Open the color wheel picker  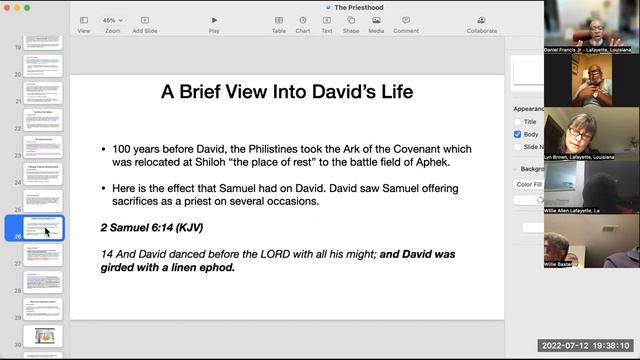(x=540, y=200)
